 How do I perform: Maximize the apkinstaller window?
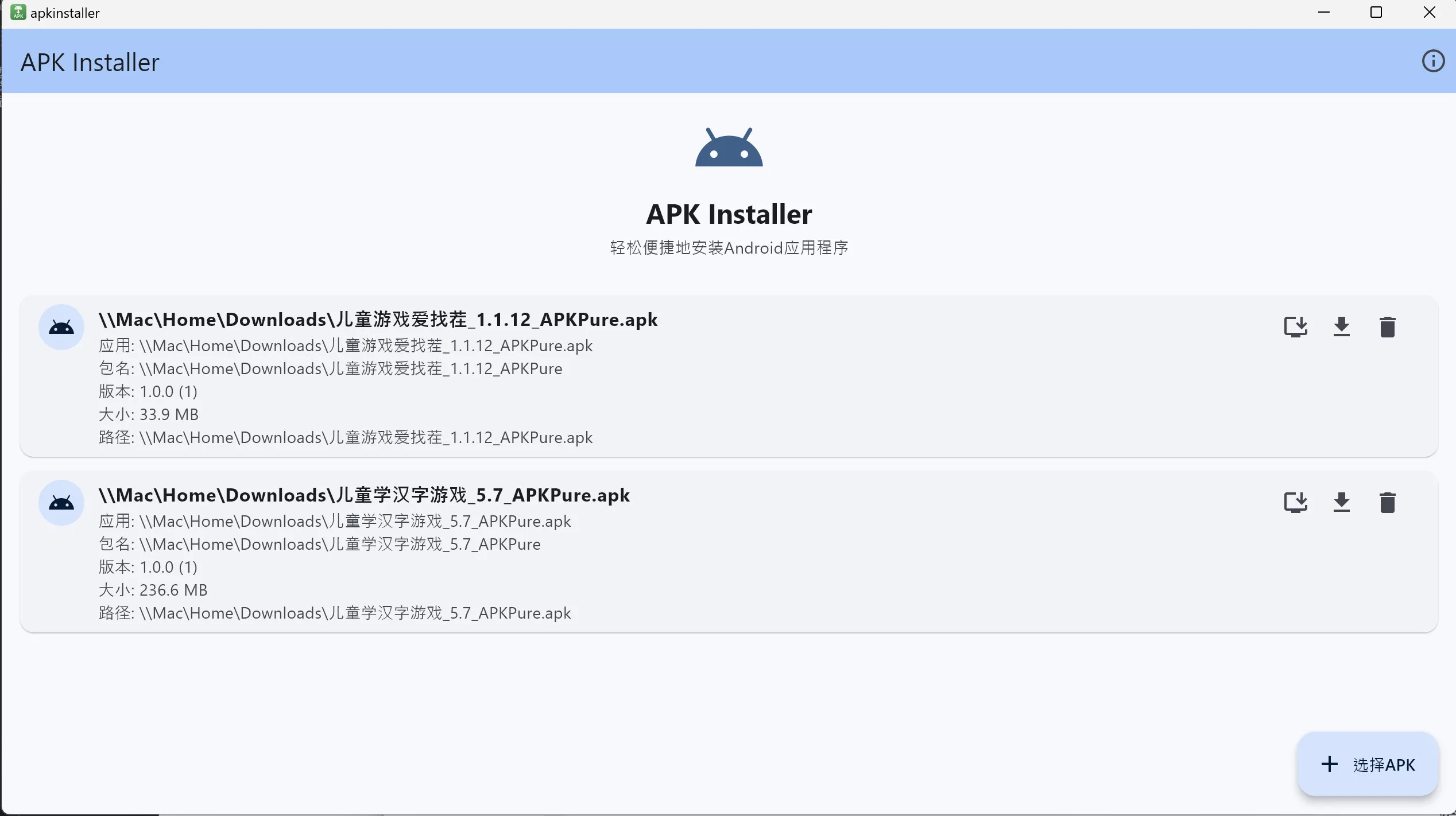[1376, 13]
